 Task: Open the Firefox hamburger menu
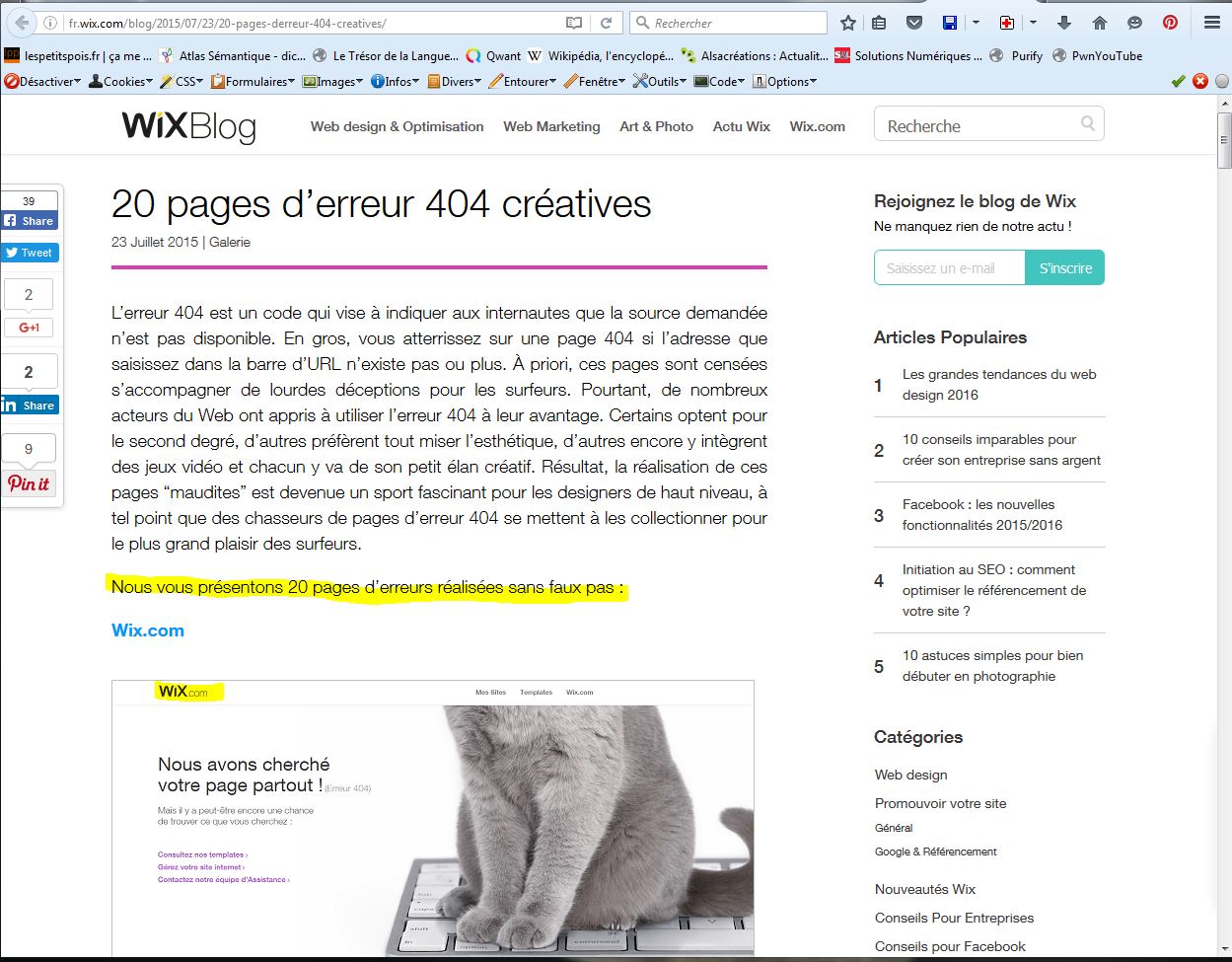coord(1212,23)
